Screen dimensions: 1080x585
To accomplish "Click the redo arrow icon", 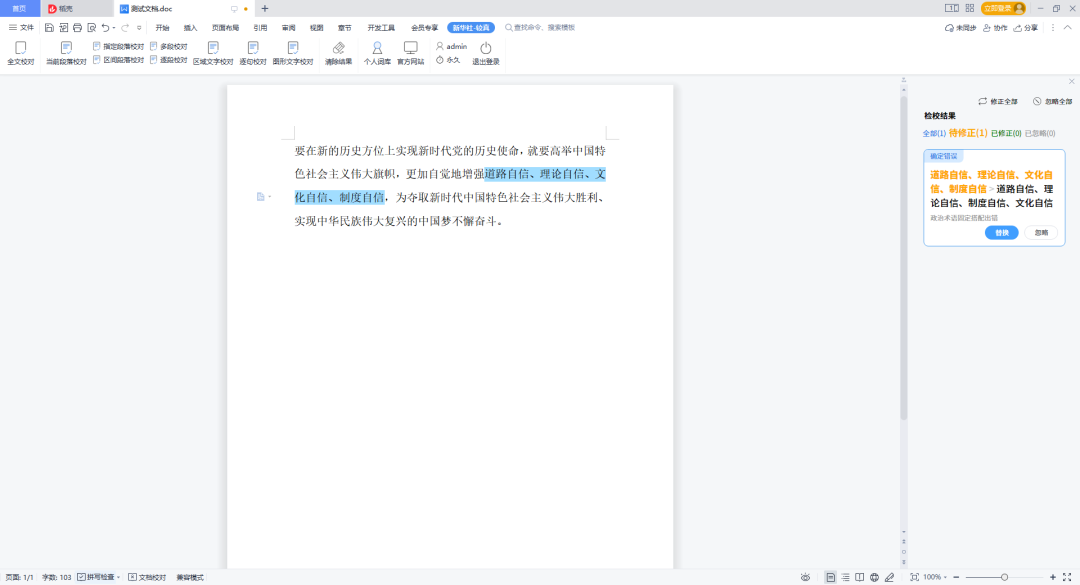I will pyautogui.click(x=125, y=28).
